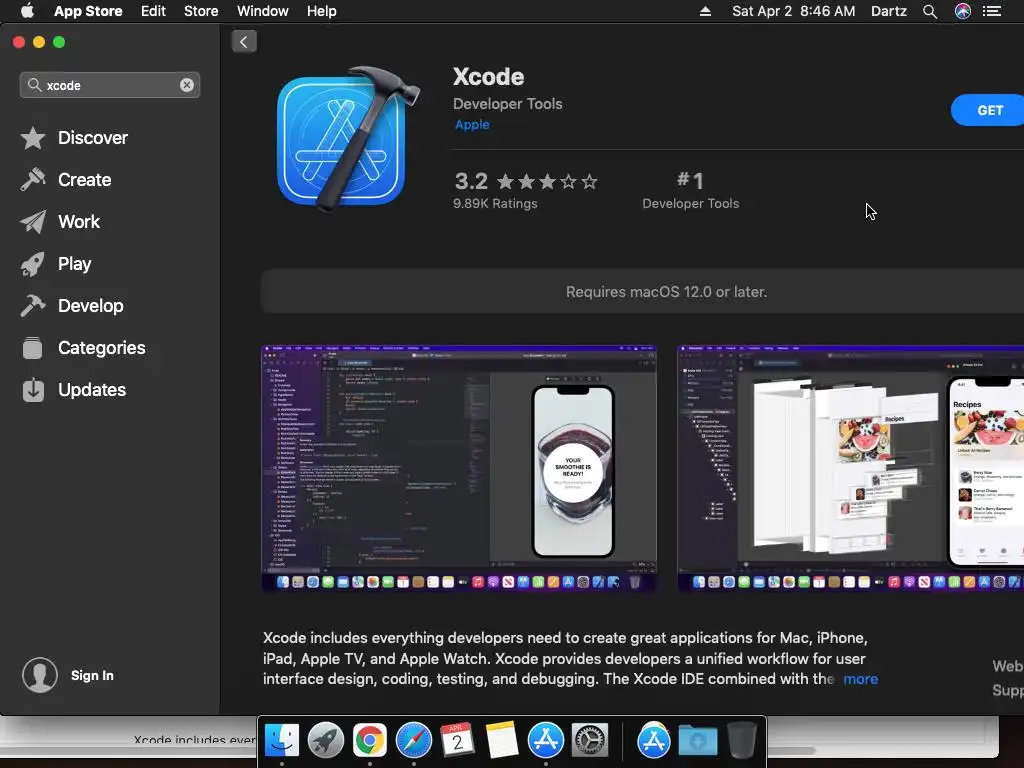Open System Preferences from the Dock

[590, 741]
